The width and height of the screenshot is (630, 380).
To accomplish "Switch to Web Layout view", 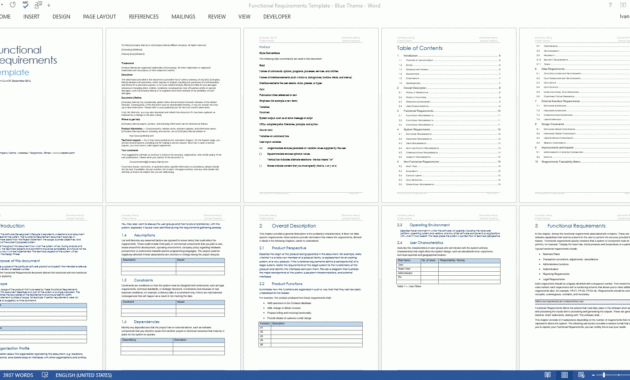I will (x=582, y=375).
